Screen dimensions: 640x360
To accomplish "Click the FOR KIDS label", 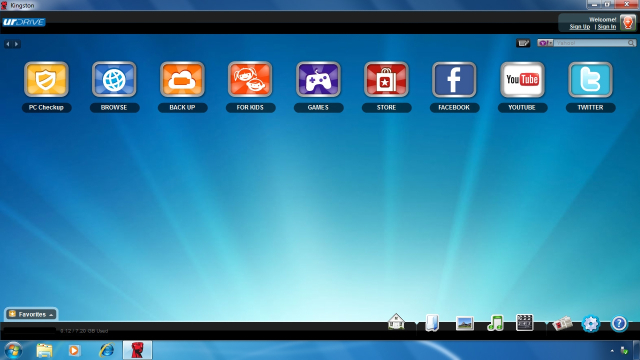I will pyautogui.click(x=250, y=107).
